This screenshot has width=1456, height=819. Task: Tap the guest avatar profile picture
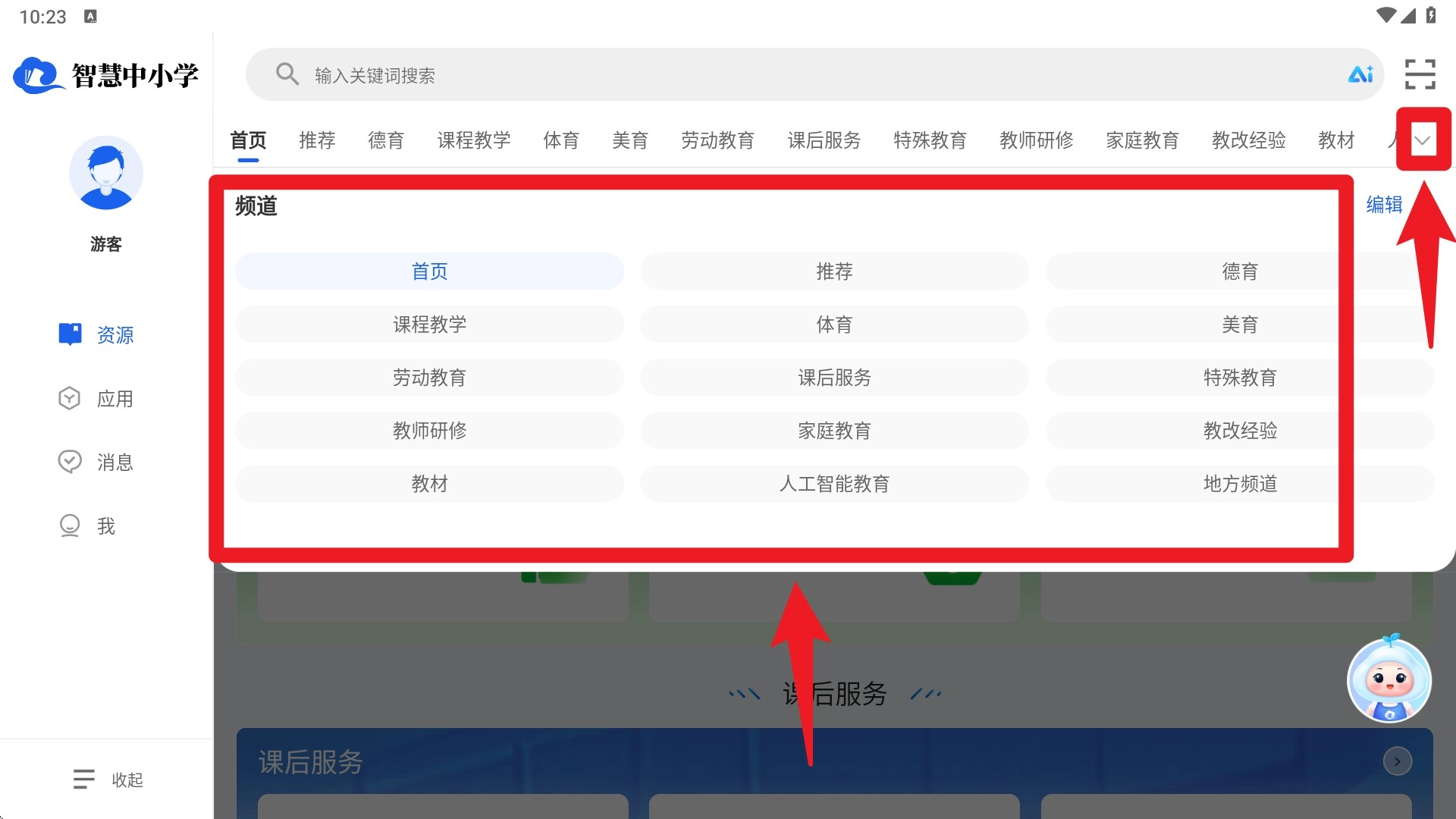(106, 173)
